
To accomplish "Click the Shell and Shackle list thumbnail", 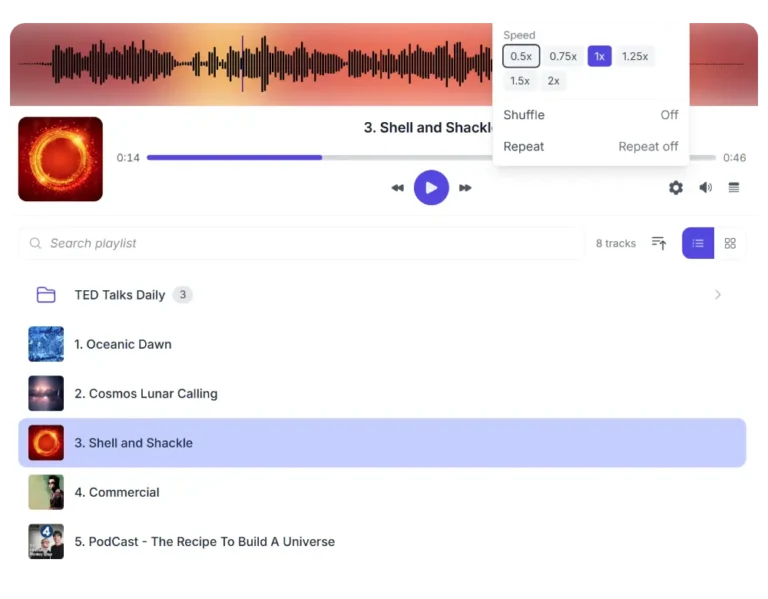I will pos(46,443).
